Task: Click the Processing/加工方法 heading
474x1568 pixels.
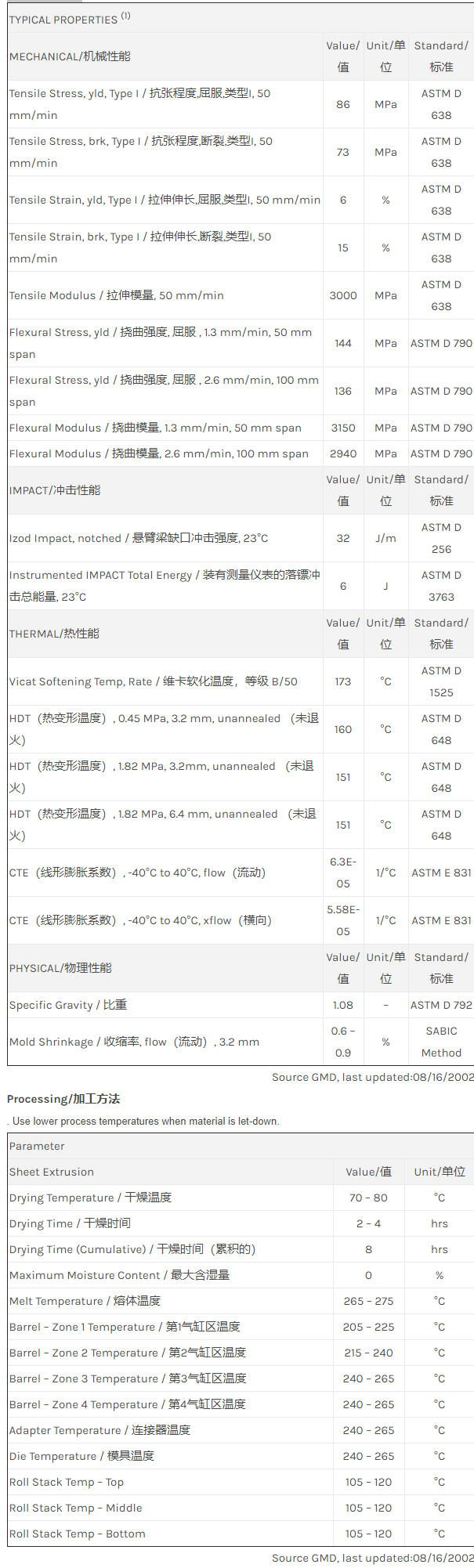Action: click(63, 1099)
